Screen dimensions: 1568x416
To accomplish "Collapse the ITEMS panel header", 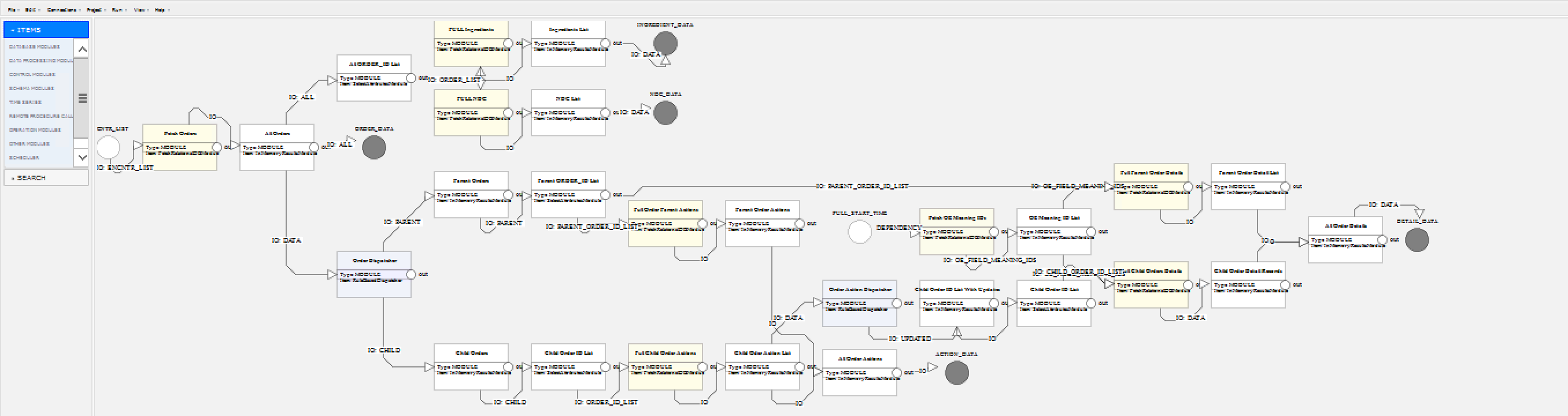I will click(46, 30).
